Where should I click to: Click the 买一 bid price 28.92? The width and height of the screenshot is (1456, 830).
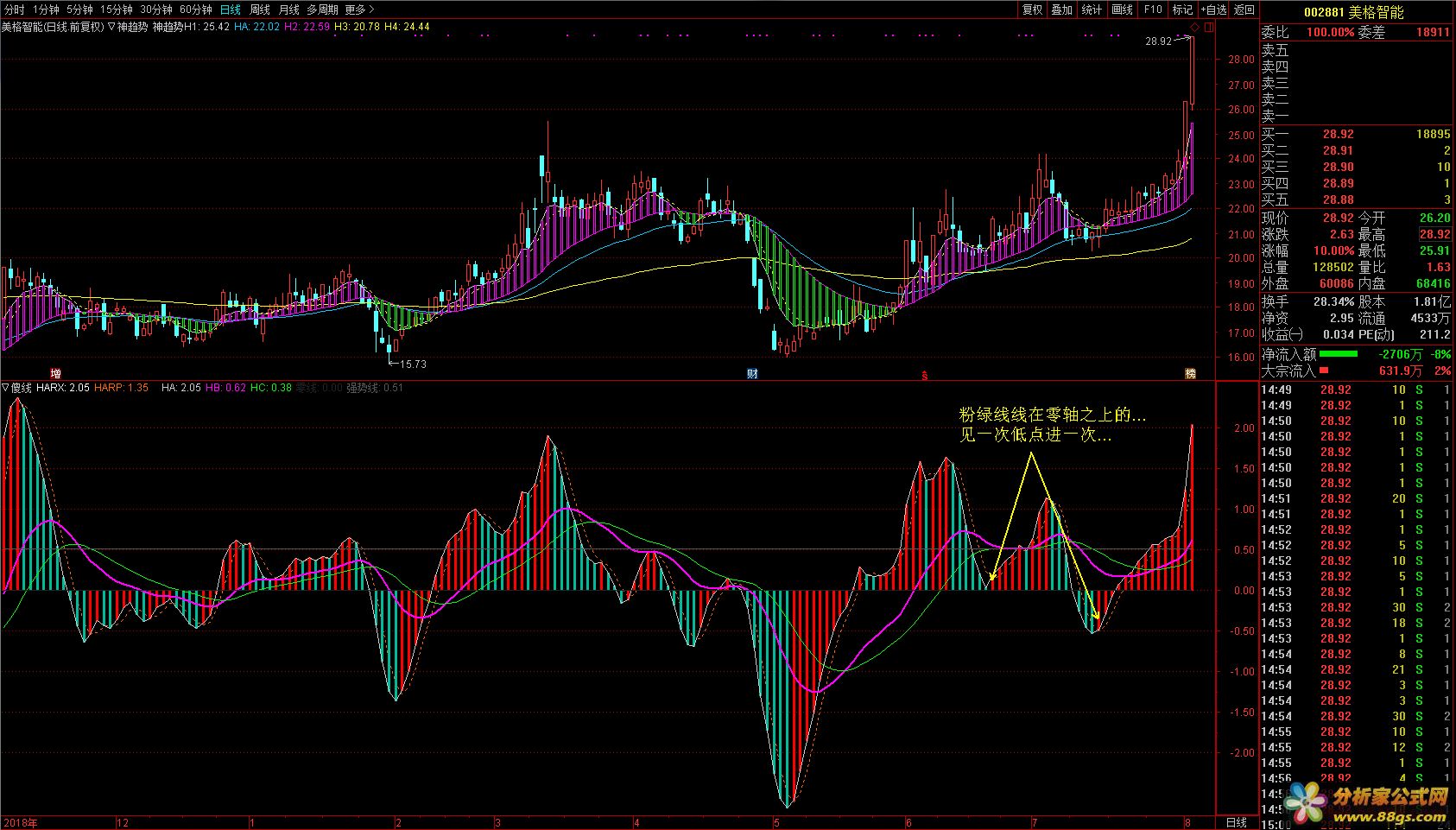click(1338, 135)
